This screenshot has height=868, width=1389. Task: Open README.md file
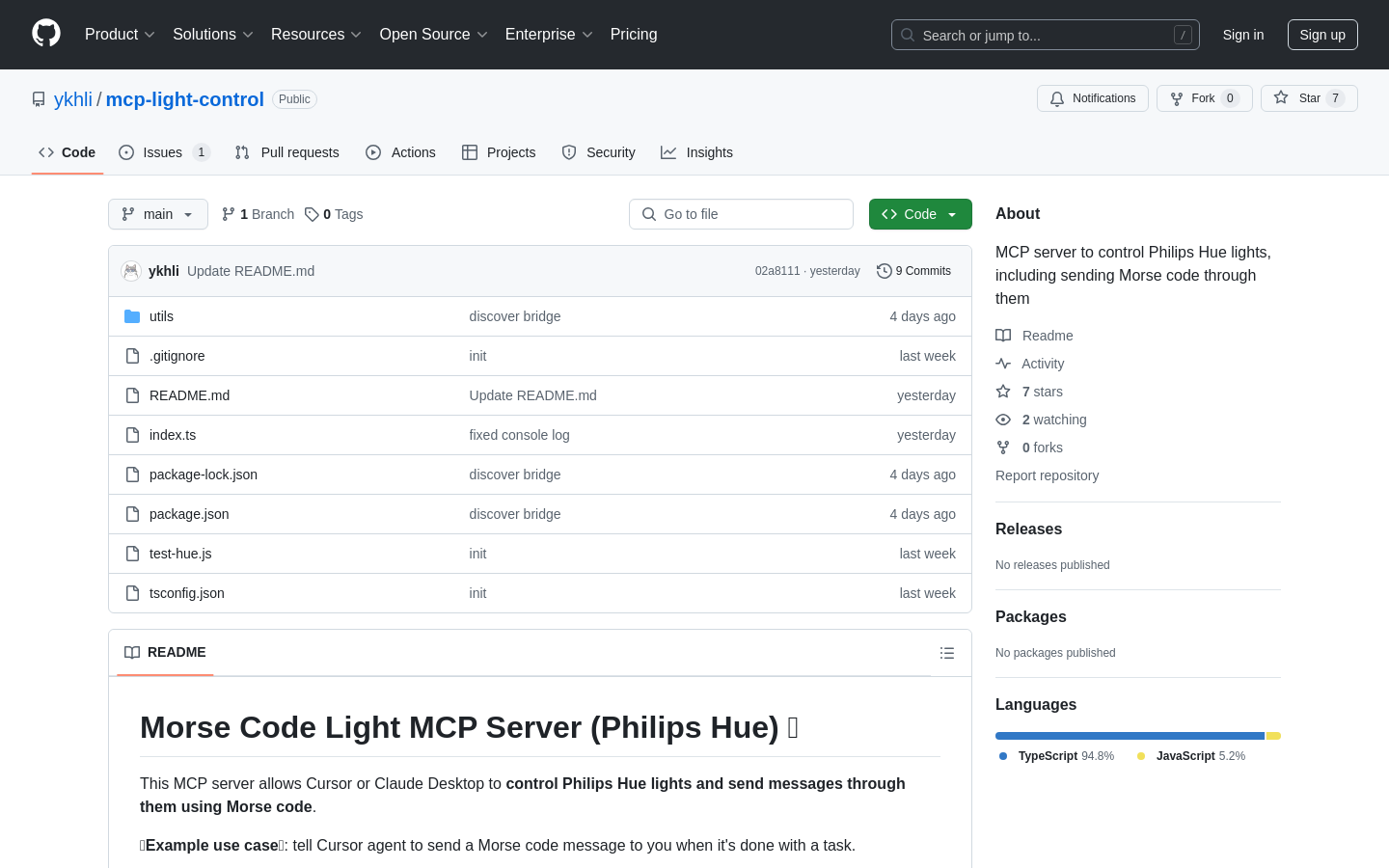click(189, 395)
